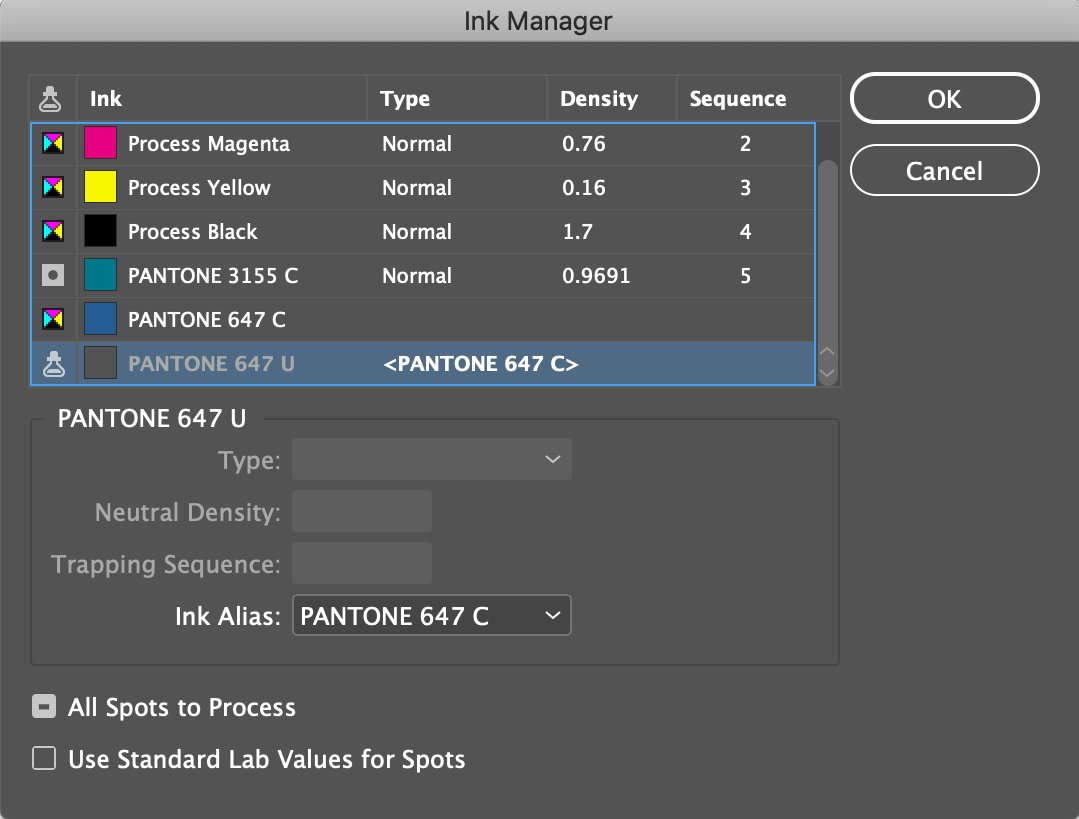Toggle PANTONE 647 C process icon
1079x819 pixels.
[x=53, y=319]
